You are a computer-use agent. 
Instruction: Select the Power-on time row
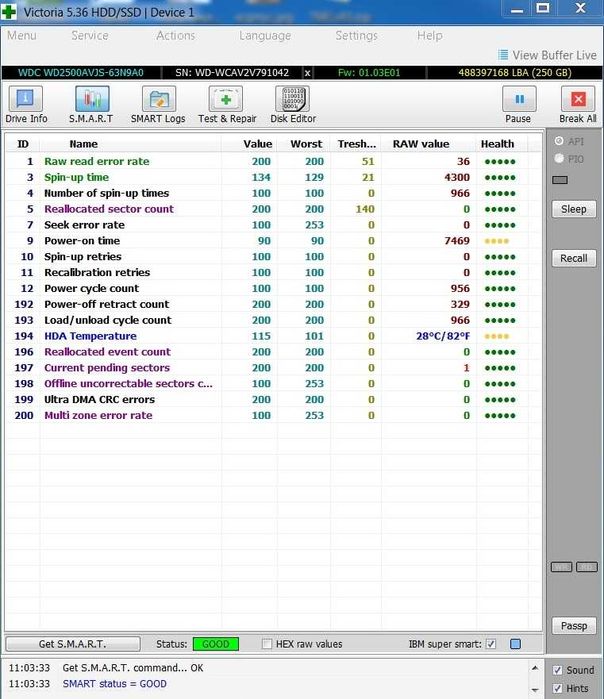point(274,241)
